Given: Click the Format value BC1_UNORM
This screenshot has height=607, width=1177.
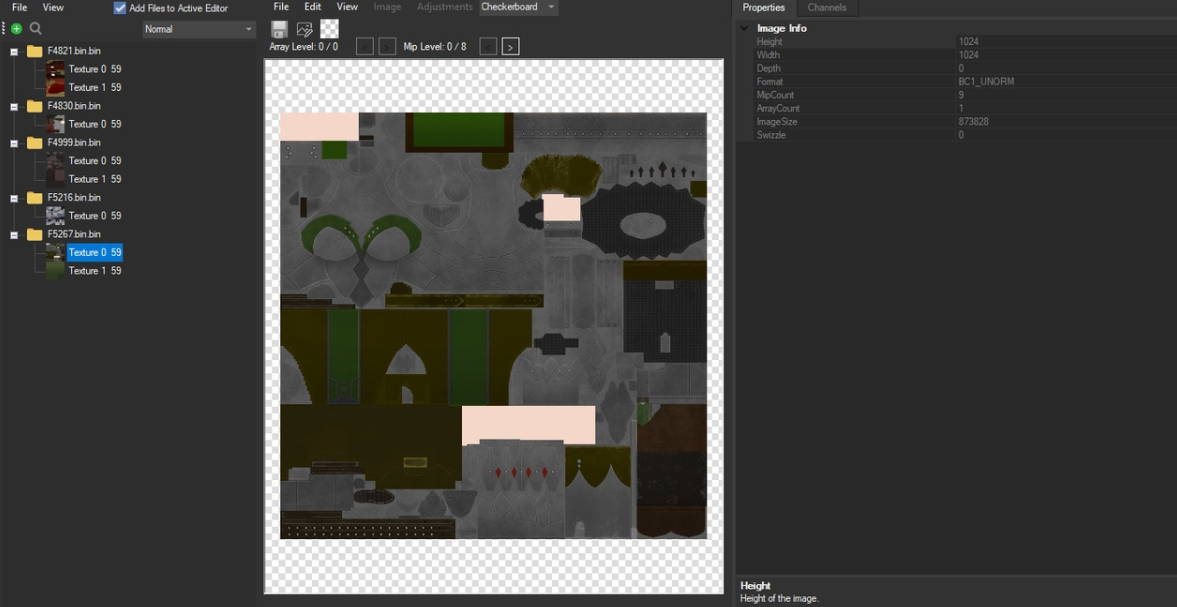Looking at the screenshot, I should point(986,81).
